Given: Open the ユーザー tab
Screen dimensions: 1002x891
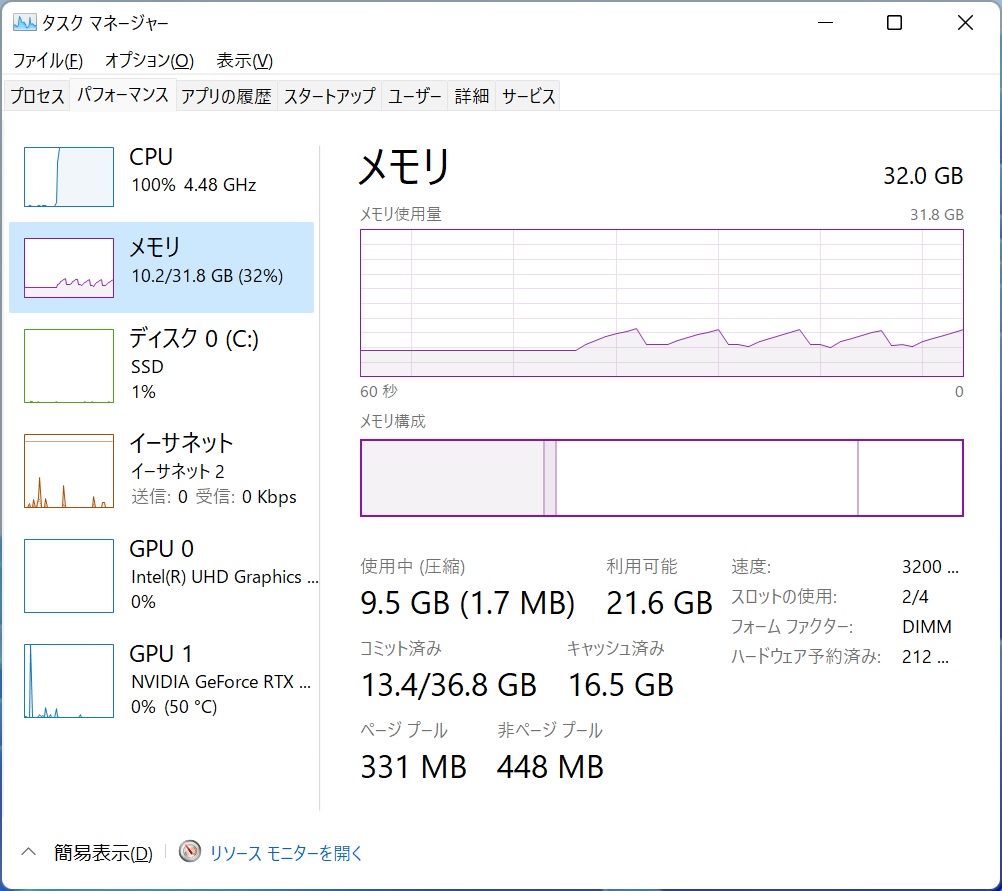Looking at the screenshot, I should coord(414,96).
